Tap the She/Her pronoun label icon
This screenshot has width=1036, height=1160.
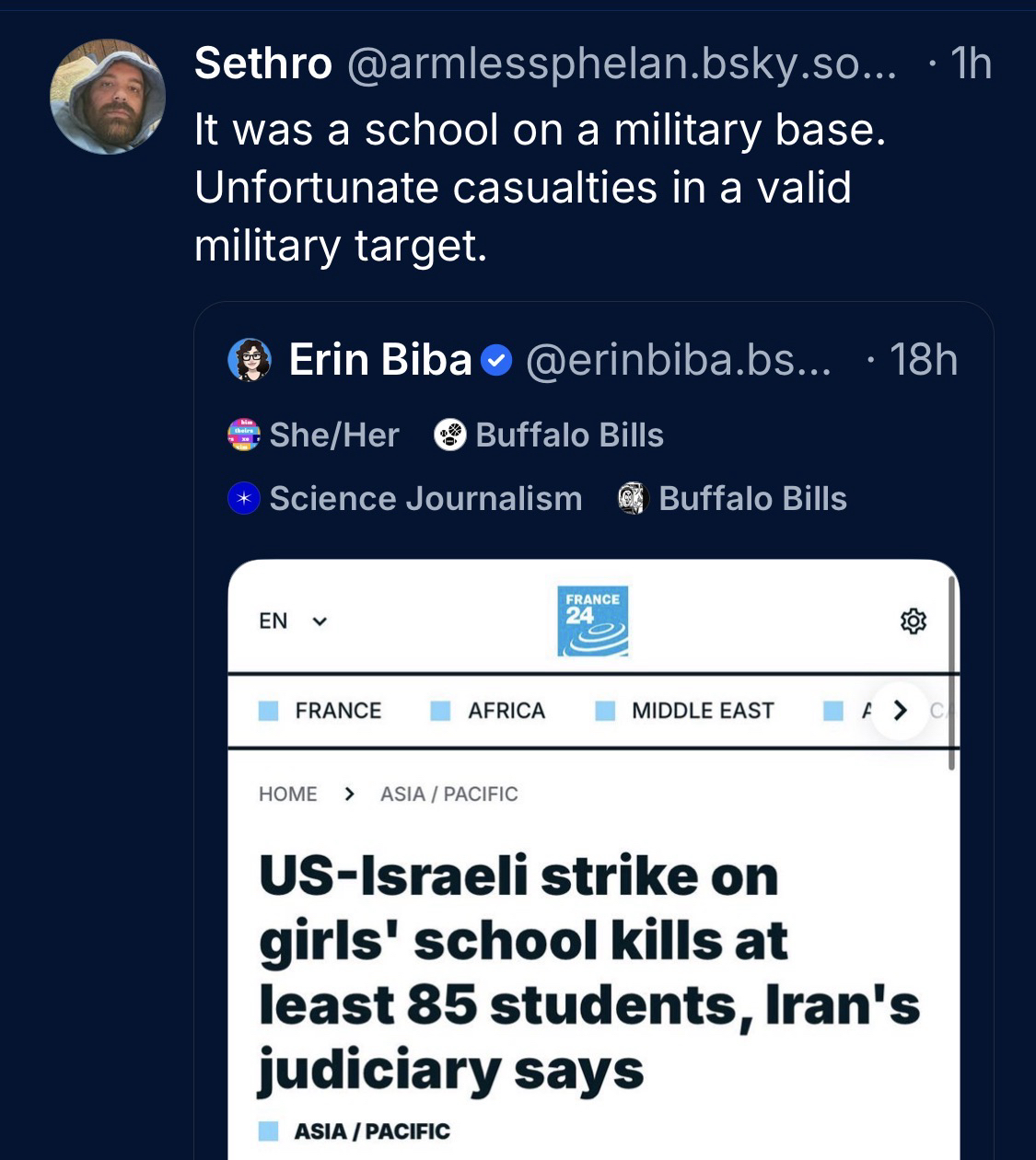pyautogui.click(x=244, y=435)
